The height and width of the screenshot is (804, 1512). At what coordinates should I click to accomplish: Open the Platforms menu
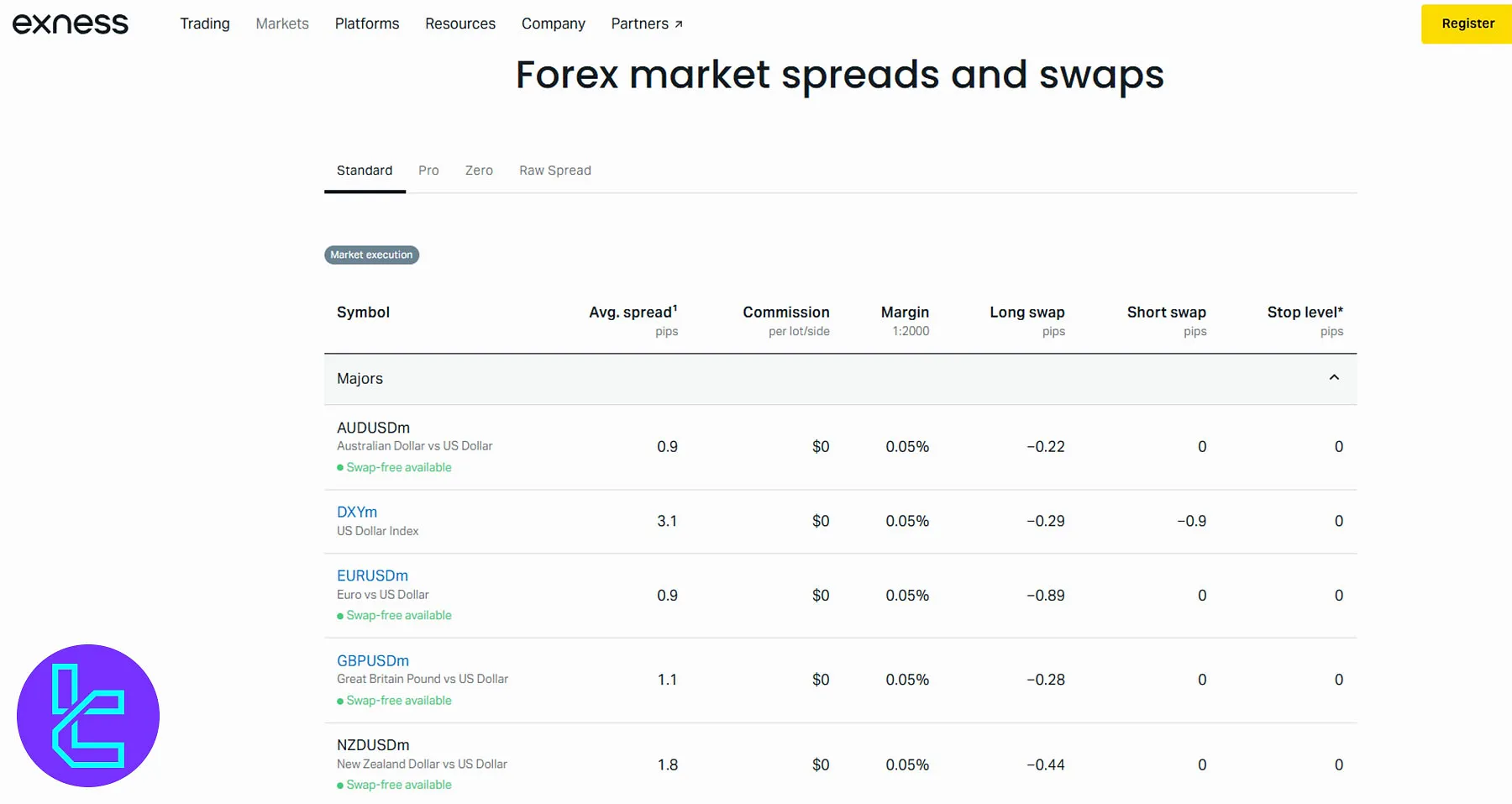pyautogui.click(x=367, y=24)
